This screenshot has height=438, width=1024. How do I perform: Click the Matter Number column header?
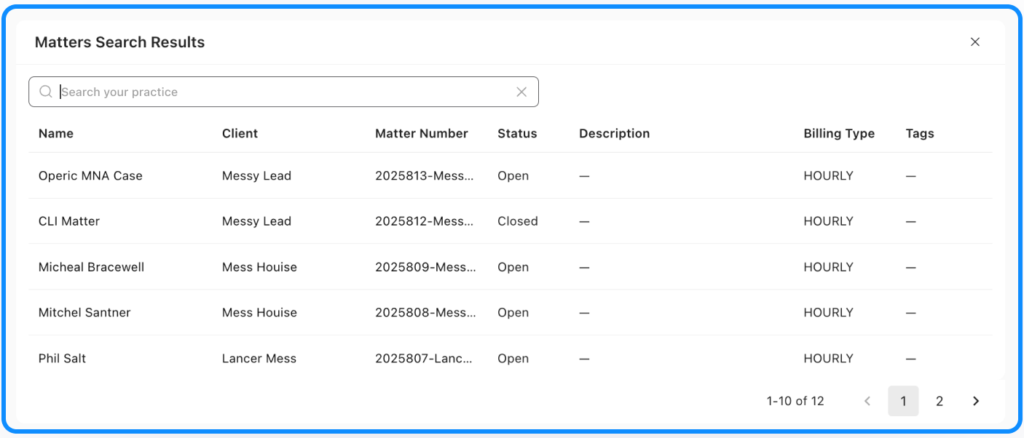pos(421,133)
